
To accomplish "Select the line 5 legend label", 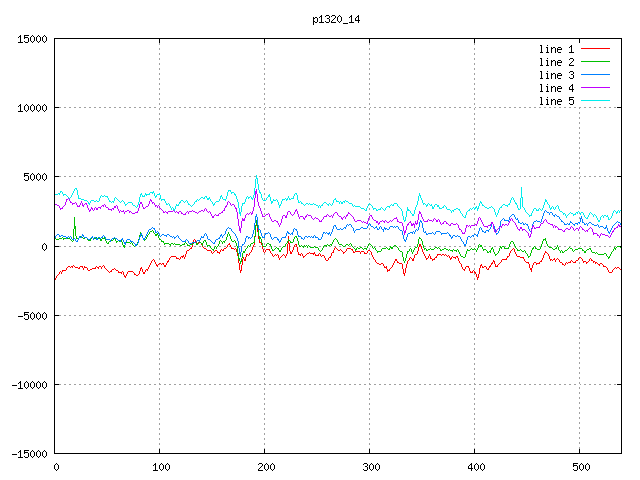I will (x=556, y=101).
